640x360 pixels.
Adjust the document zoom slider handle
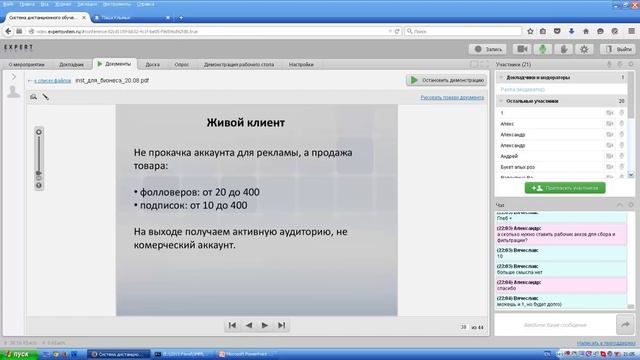[39, 173]
